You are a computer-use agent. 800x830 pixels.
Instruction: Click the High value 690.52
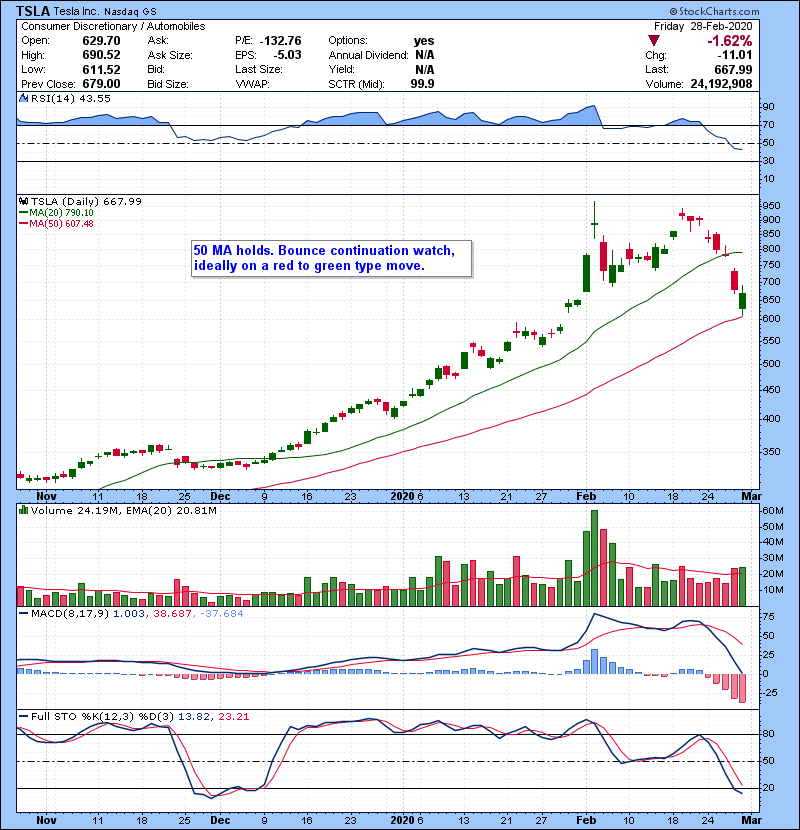pos(101,55)
